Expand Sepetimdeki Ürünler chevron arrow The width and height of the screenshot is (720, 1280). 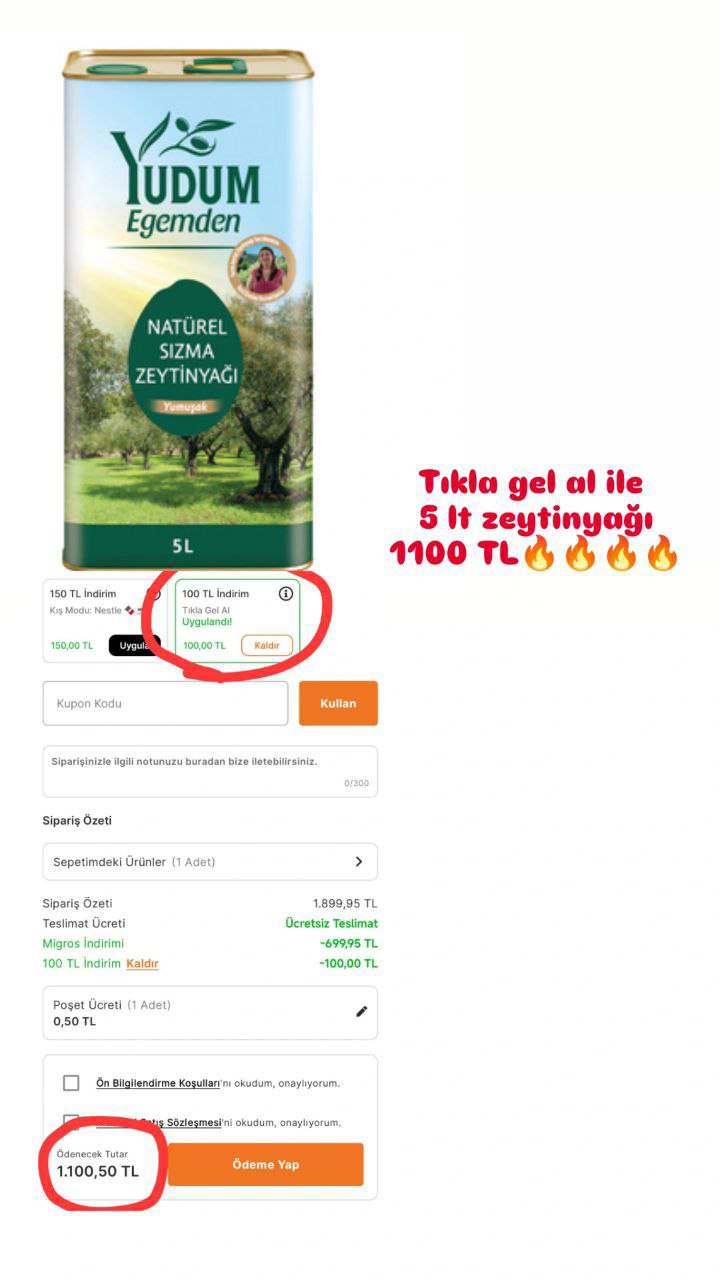click(359, 861)
